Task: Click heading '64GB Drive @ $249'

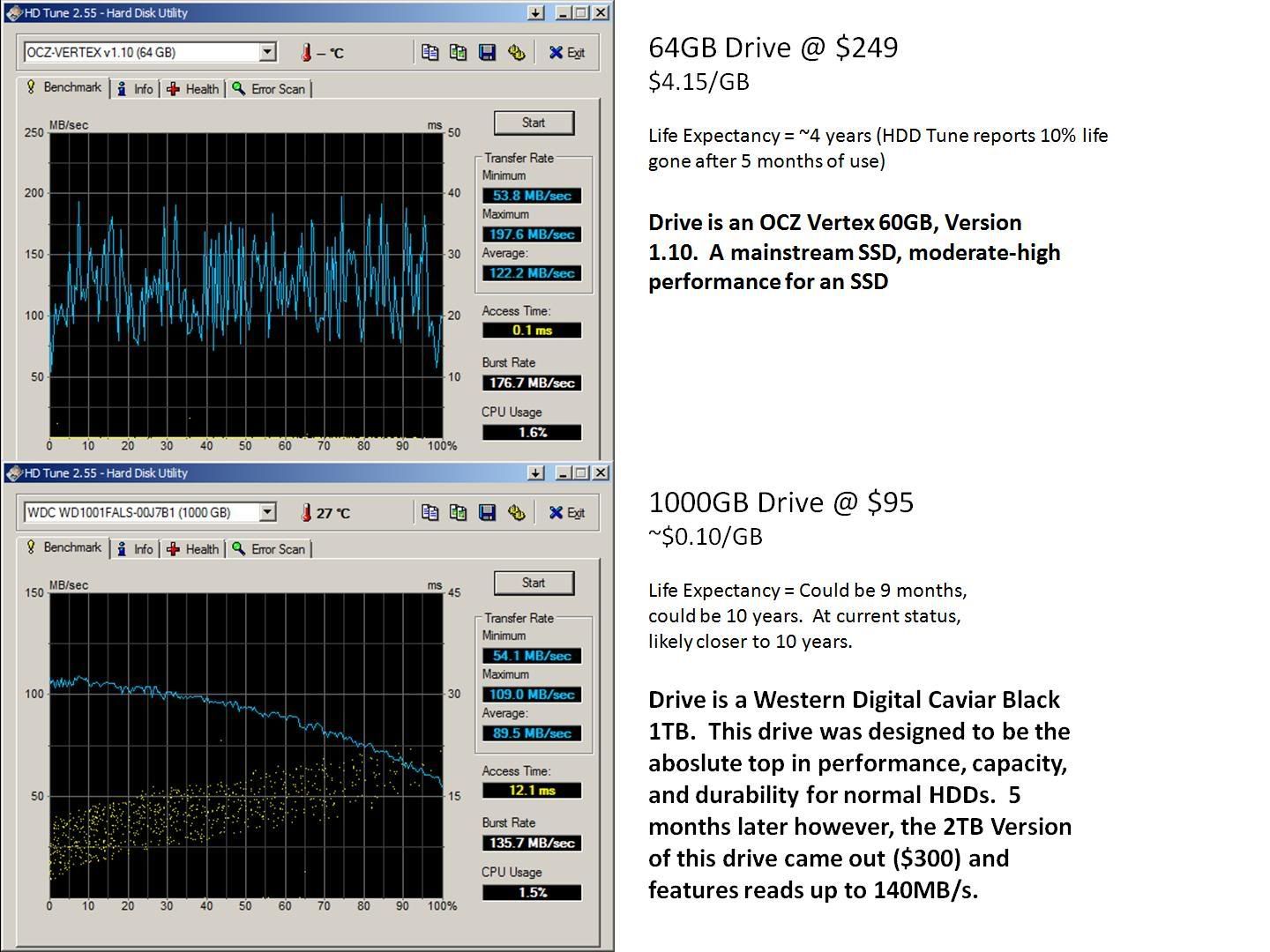Action: click(773, 48)
